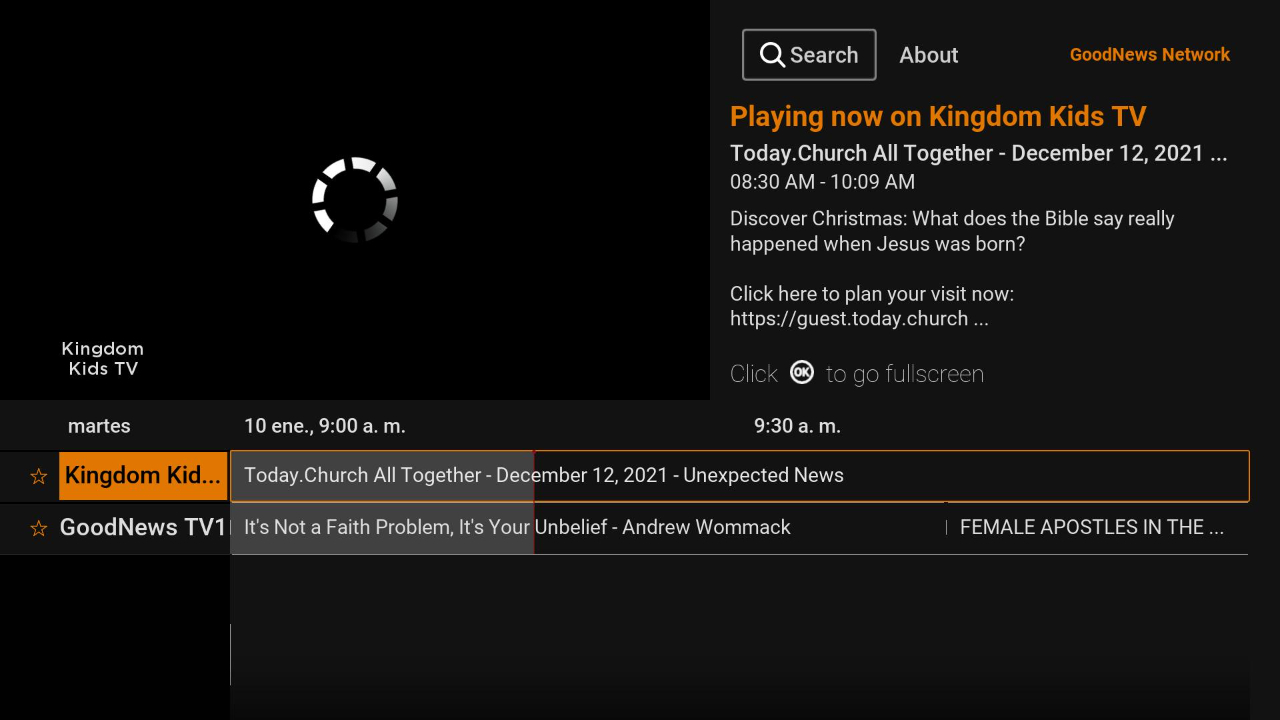Screen dimensions: 1280x720
Task: Click the program description text
Action: pyautogui.click(x=951, y=232)
